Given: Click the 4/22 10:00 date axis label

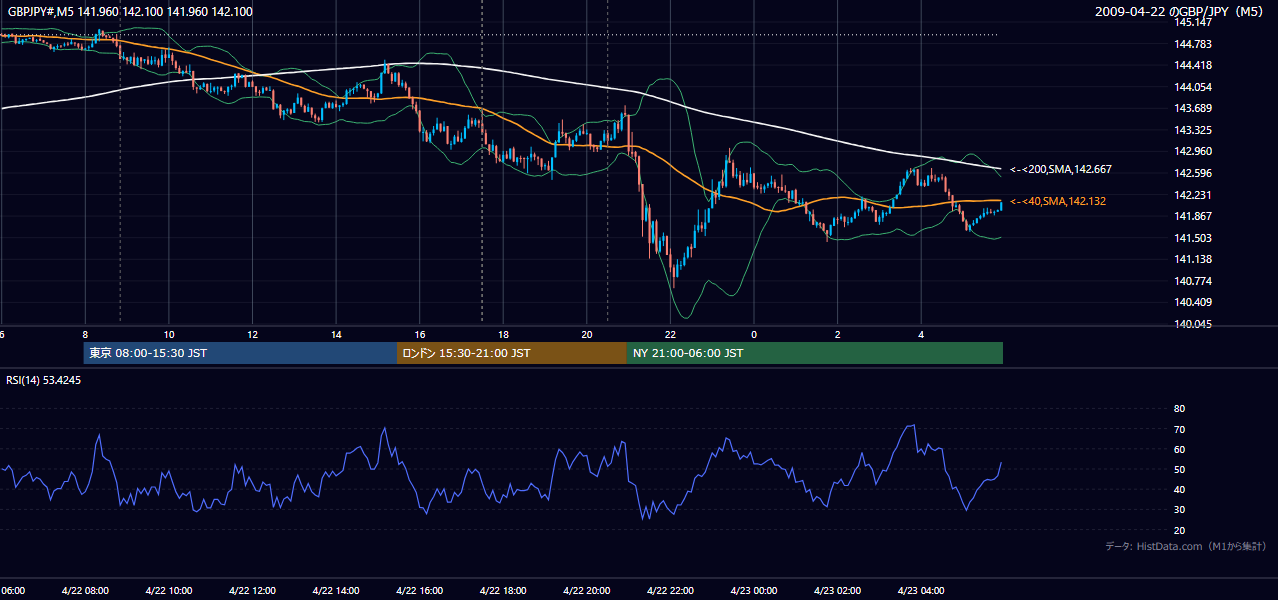Looking at the screenshot, I should [x=169, y=590].
